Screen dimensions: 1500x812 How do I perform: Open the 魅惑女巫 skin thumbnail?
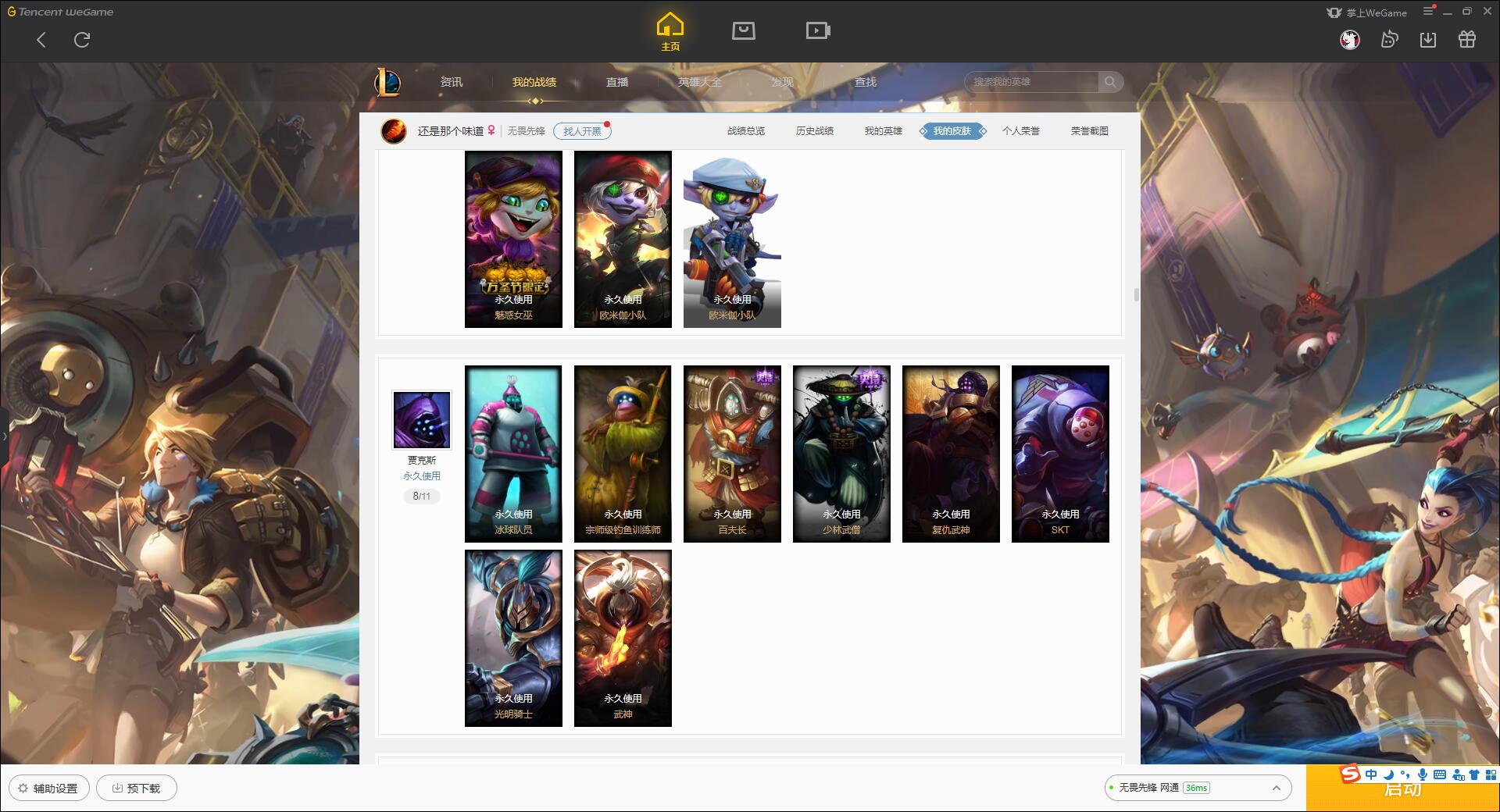513,239
